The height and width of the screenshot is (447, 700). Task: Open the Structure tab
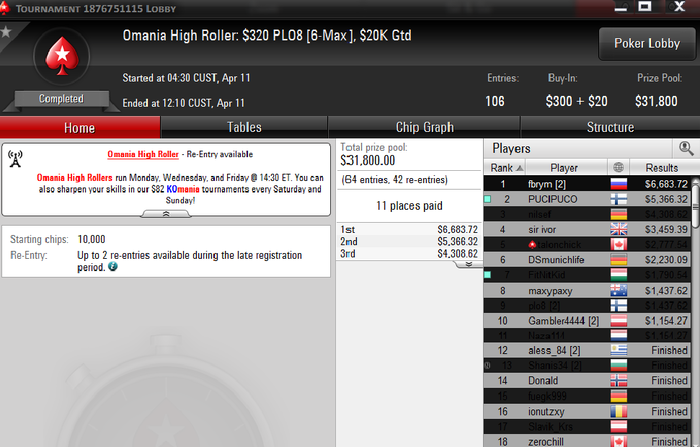point(610,127)
